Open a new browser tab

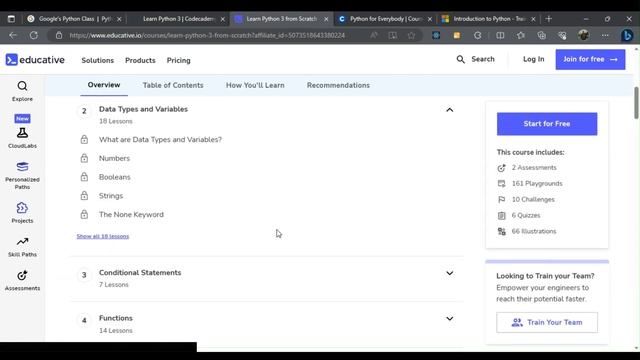(x=549, y=19)
